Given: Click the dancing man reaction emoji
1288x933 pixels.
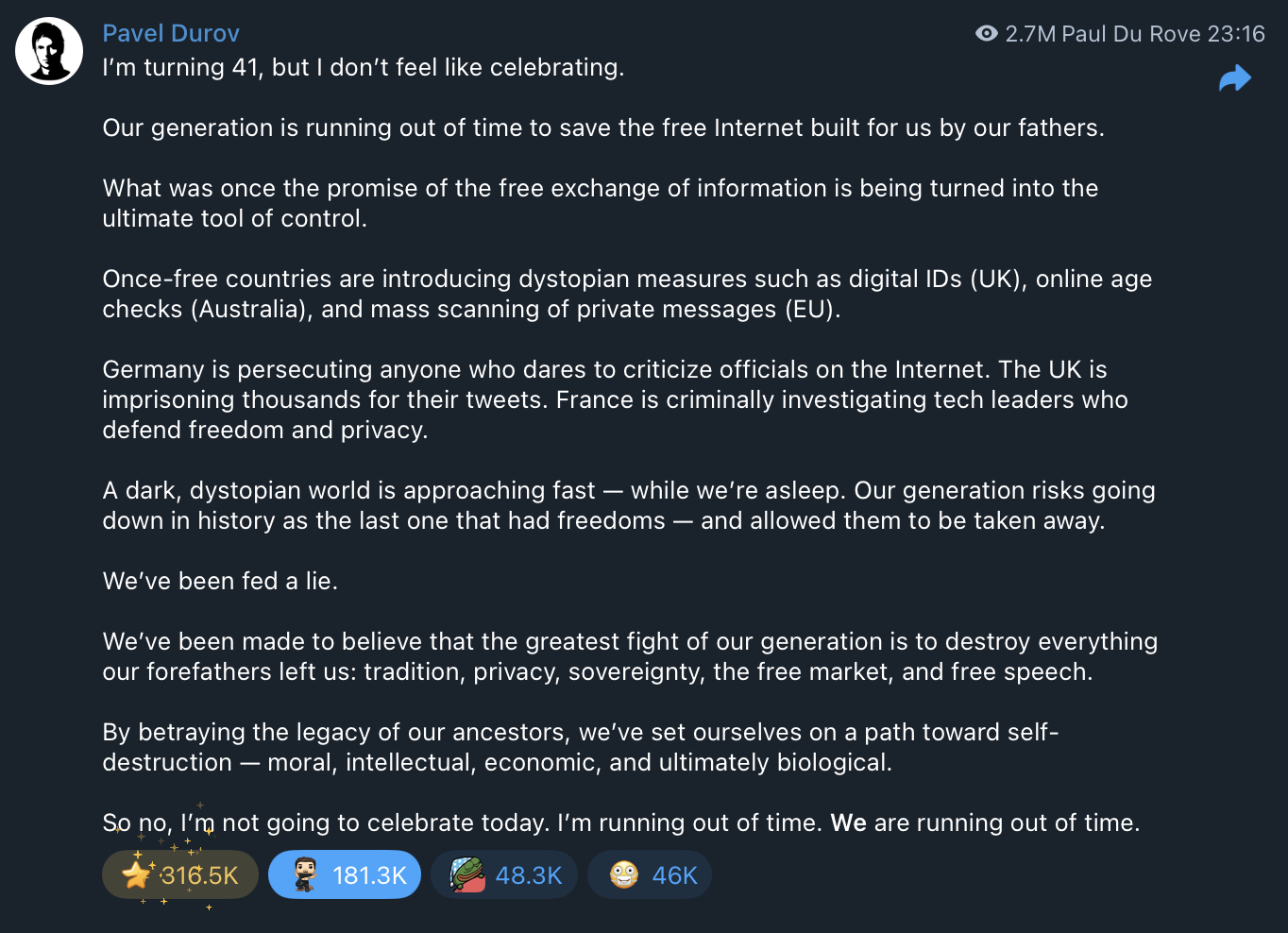Looking at the screenshot, I should point(304,875).
